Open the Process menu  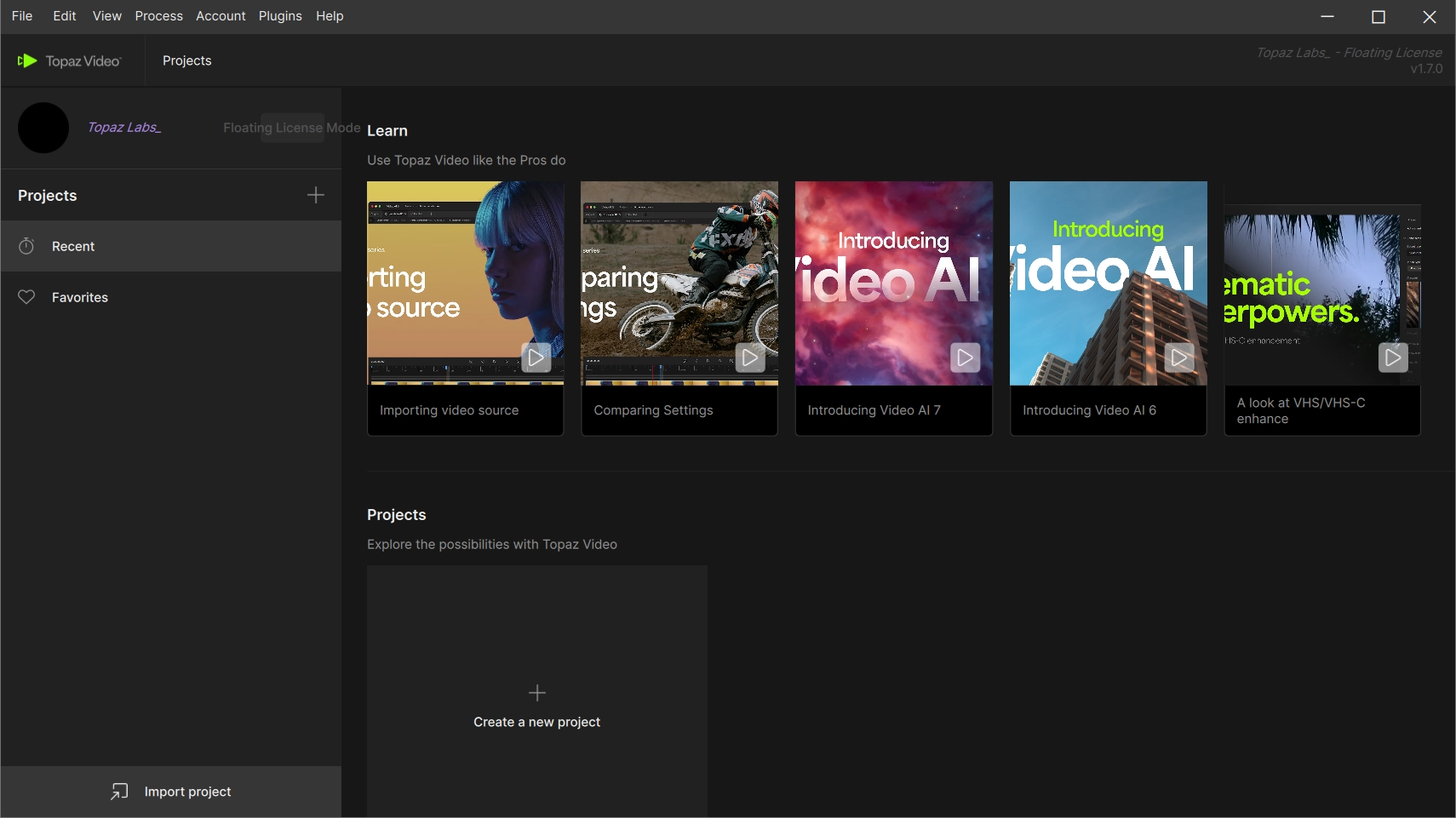pos(159,16)
